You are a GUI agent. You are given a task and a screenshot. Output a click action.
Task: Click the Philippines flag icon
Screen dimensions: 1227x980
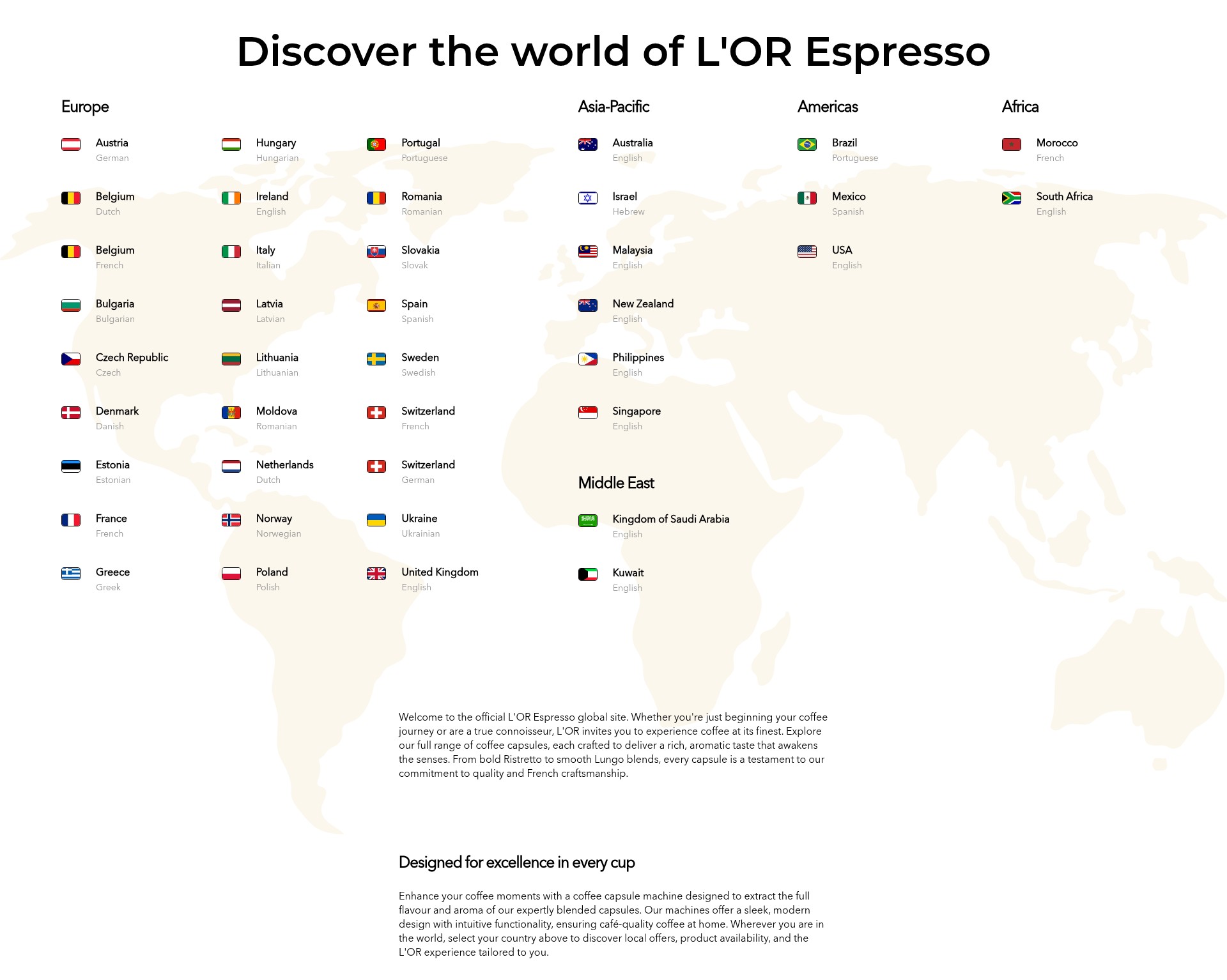[x=588, y=359]
